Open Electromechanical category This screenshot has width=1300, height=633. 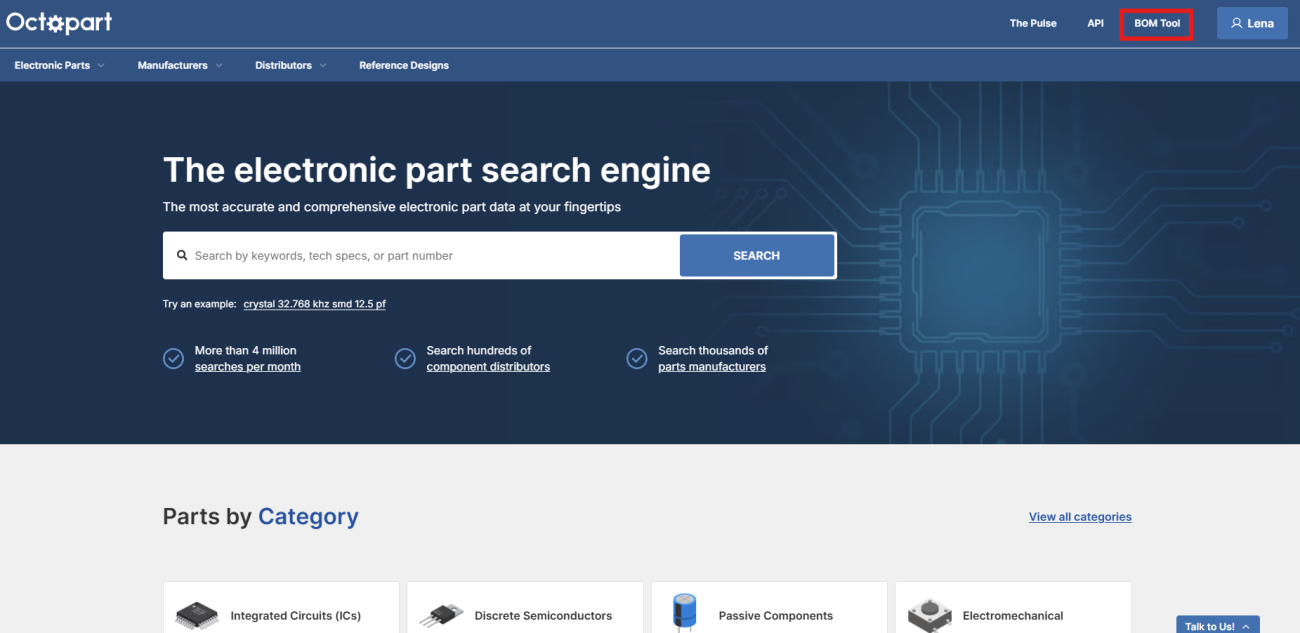pyautogui.click(x=1013, y=608)
